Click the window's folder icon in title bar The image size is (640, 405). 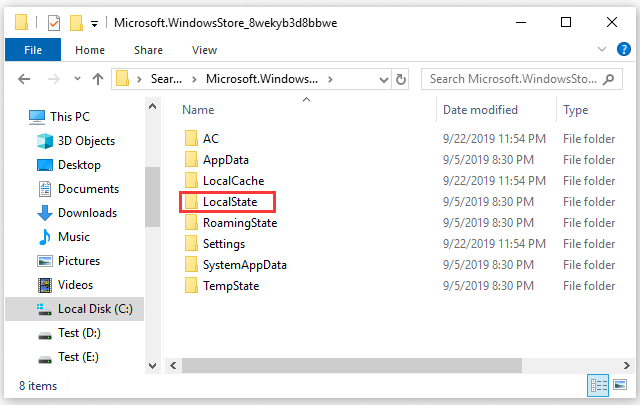pos(22,23)
